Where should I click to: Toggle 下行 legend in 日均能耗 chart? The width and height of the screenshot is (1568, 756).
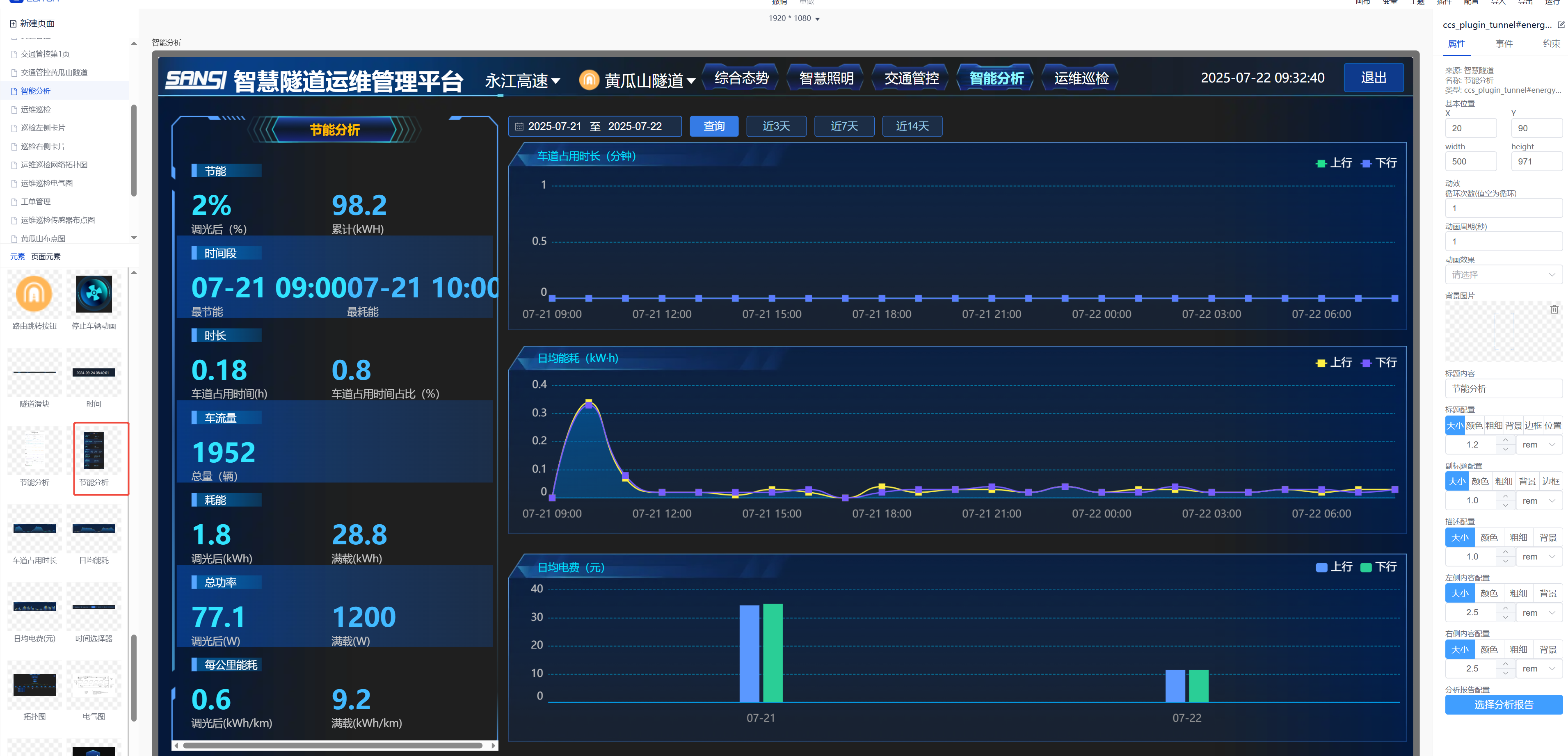pos(1379,363)
